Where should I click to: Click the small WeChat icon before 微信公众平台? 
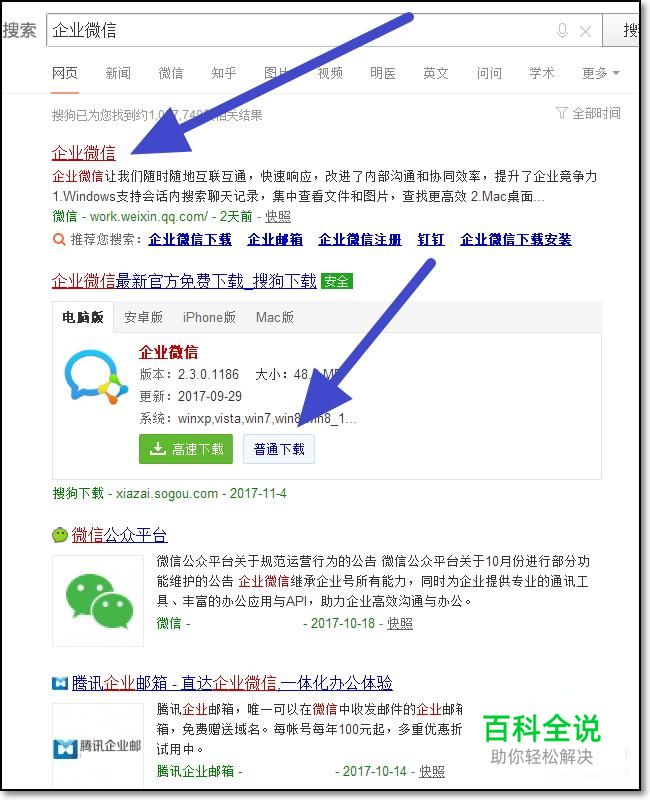click(60, 535)
